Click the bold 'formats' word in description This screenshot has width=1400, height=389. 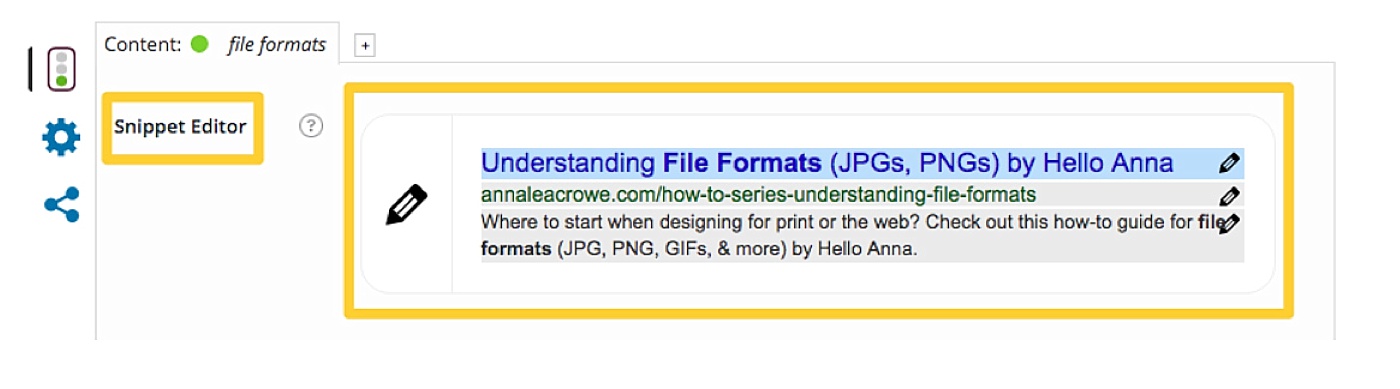[515, 248]
